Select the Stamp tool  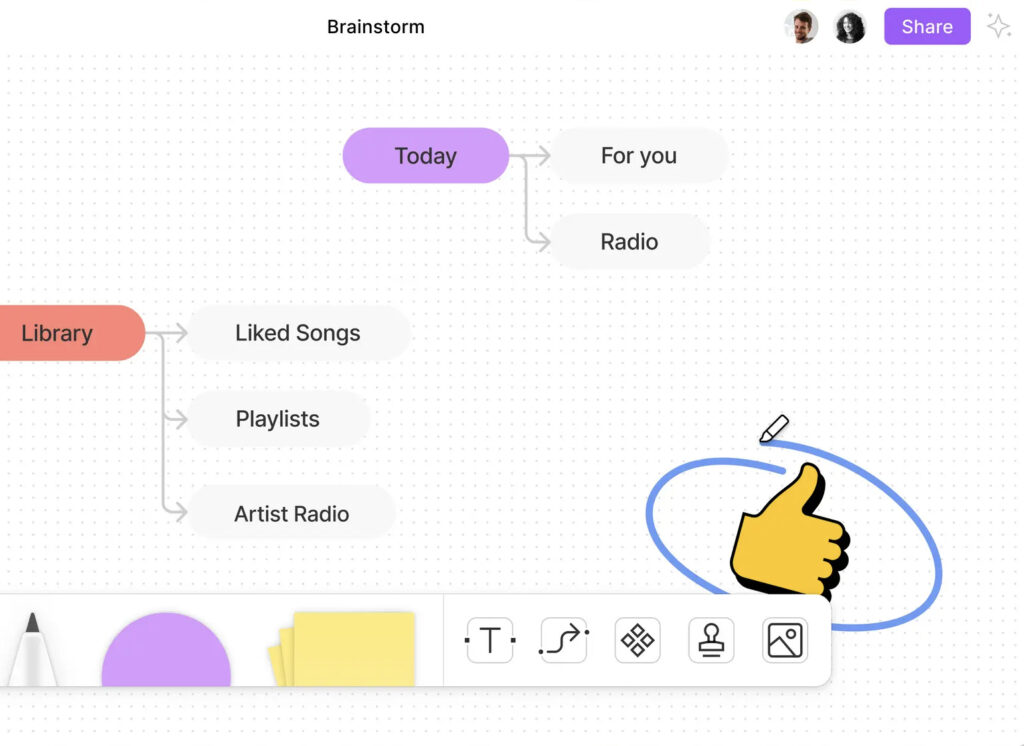click(x=711, y=640)
